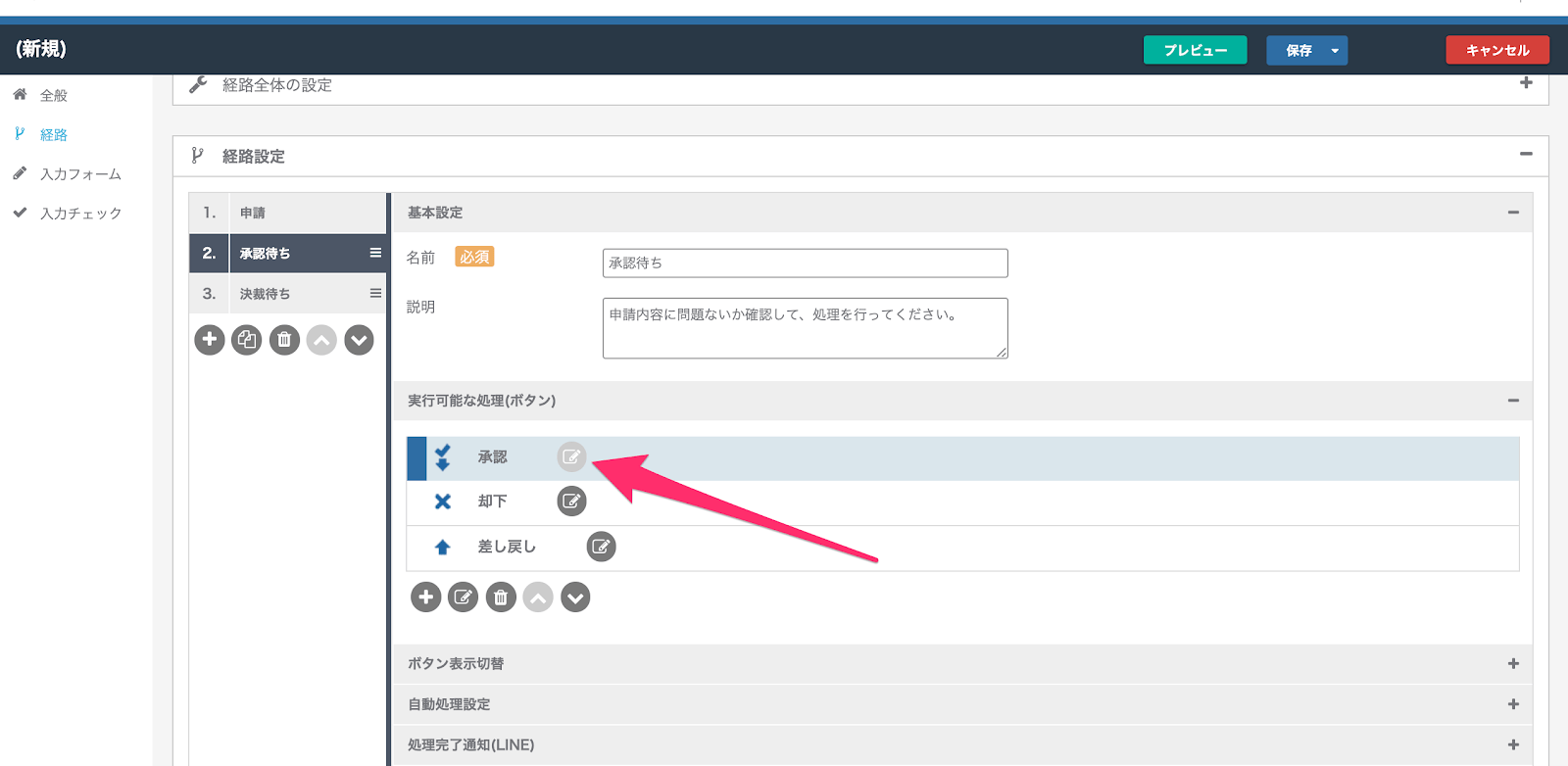This screenshot has height=766, width=1568.
Task: Select the 承認 process row
Action: click(962, 457)
